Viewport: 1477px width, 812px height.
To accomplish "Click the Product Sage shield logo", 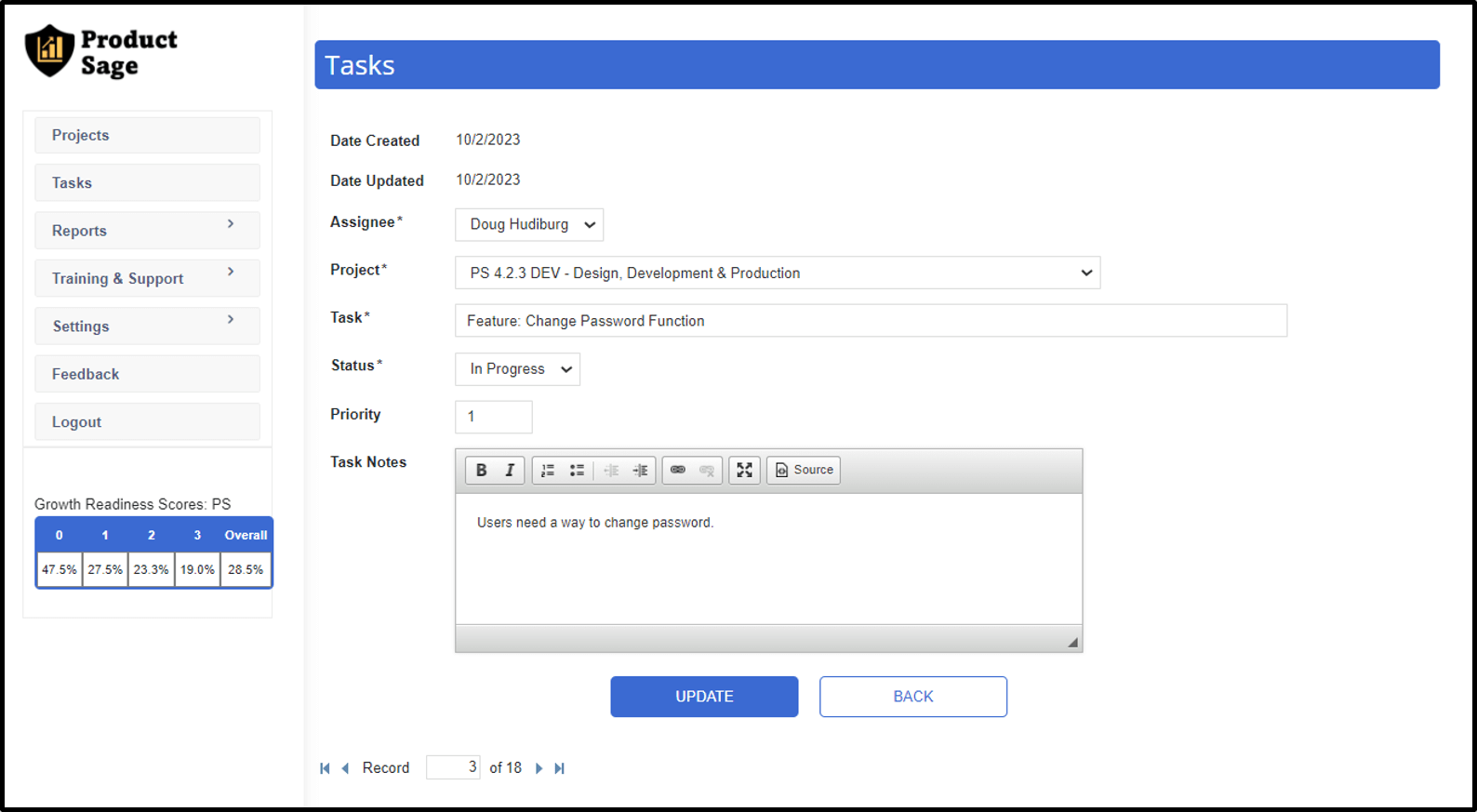I will (x=49, y=51).
